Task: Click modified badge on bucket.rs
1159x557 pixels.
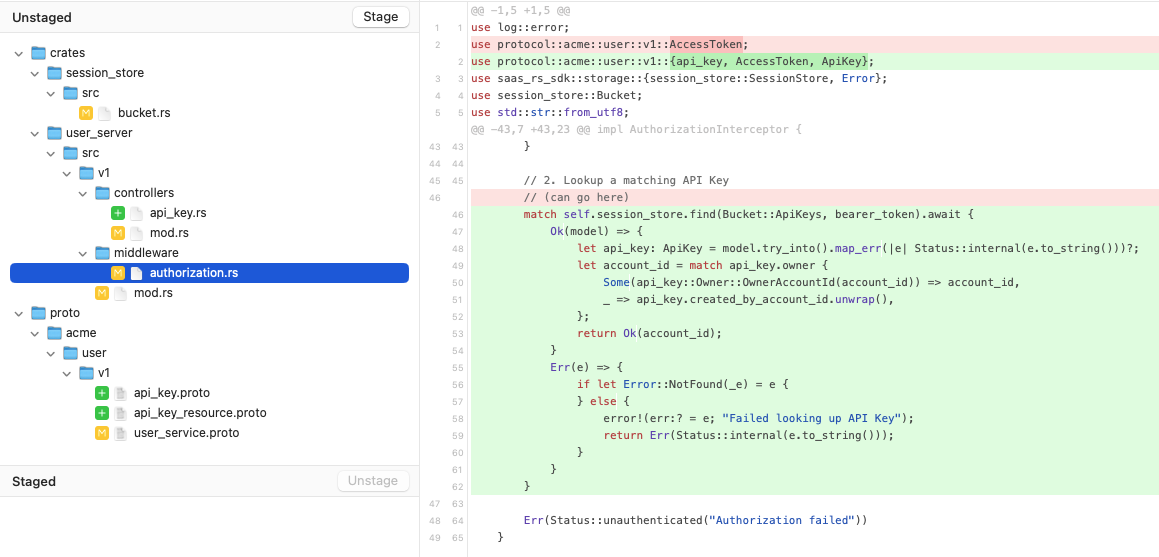Action: (86, 113)
